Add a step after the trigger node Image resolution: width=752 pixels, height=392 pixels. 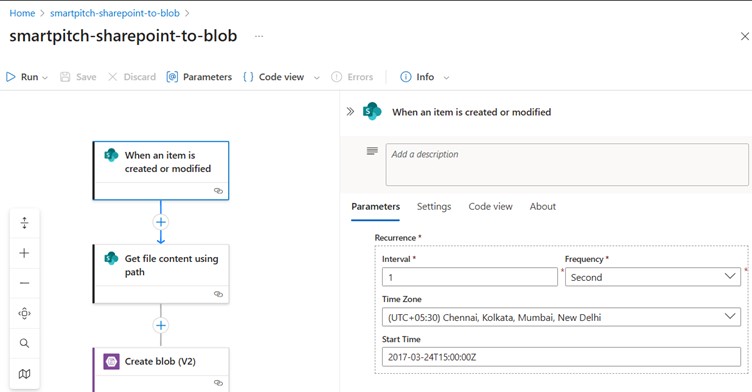[161, 222]
